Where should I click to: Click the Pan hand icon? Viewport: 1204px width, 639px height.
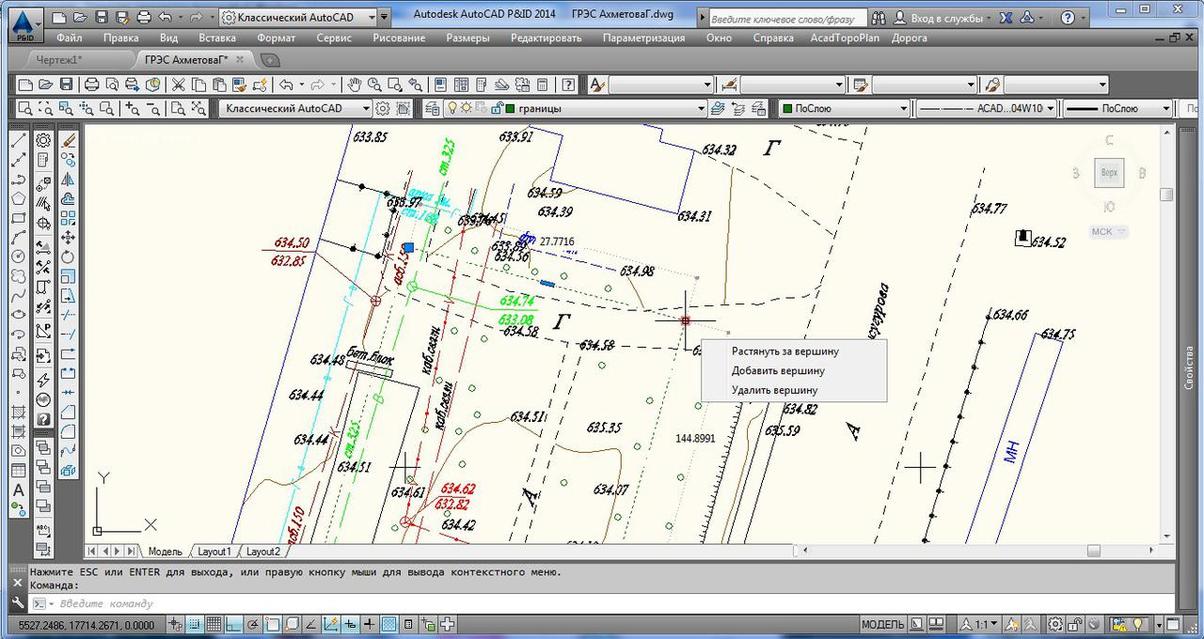tap(356, 85)
